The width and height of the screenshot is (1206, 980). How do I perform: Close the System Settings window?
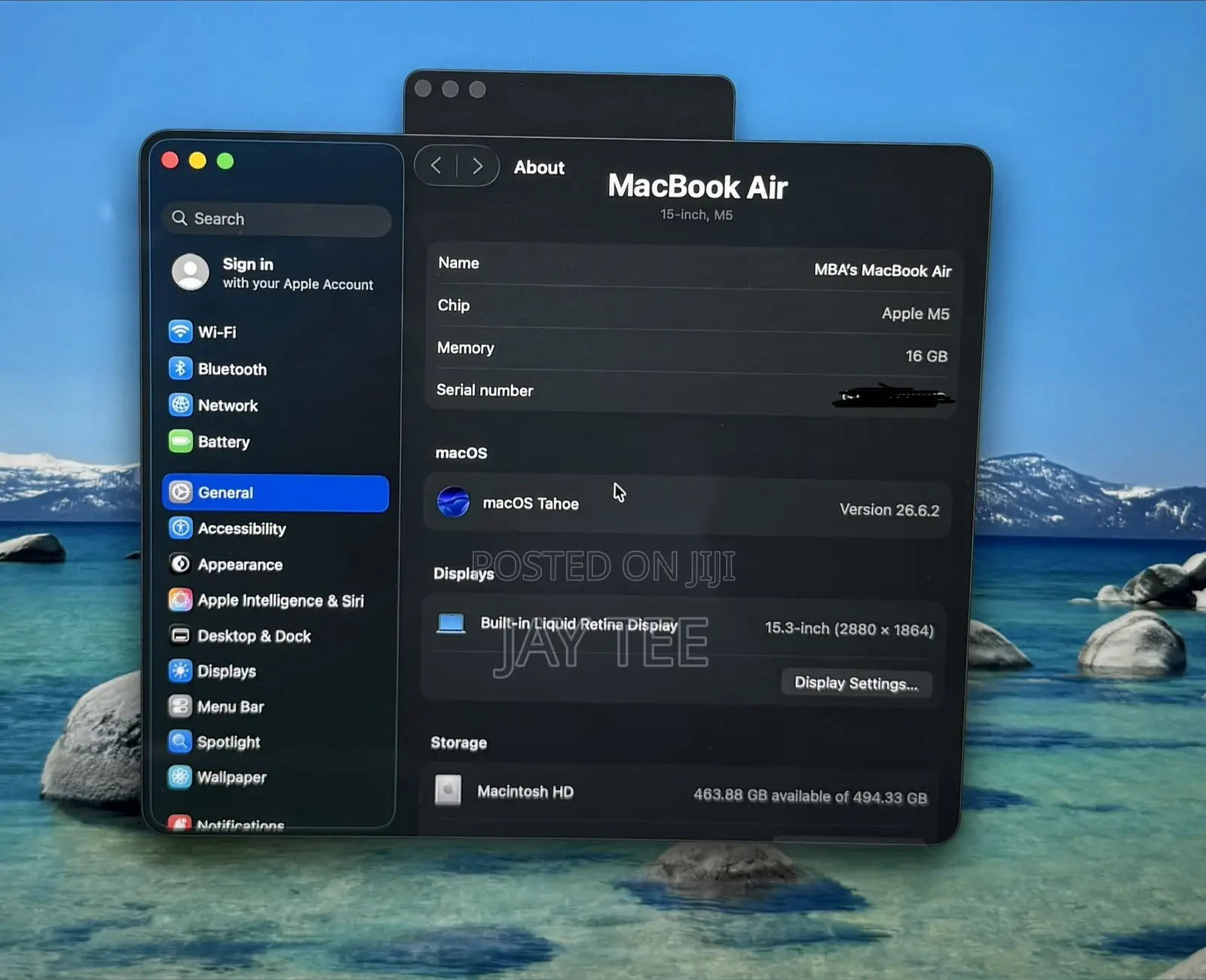[170, 160]
